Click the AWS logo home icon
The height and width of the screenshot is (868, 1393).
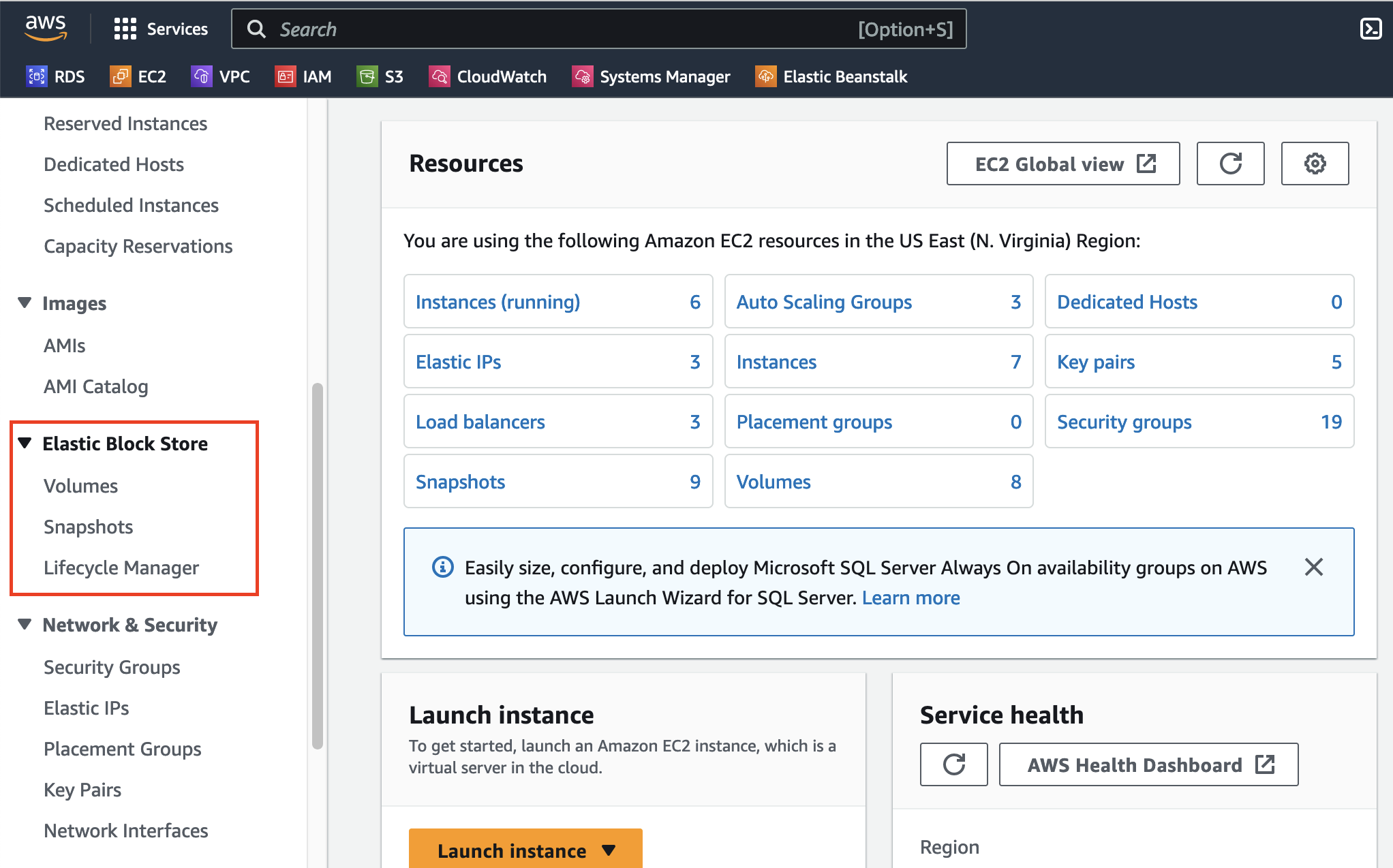46,28
